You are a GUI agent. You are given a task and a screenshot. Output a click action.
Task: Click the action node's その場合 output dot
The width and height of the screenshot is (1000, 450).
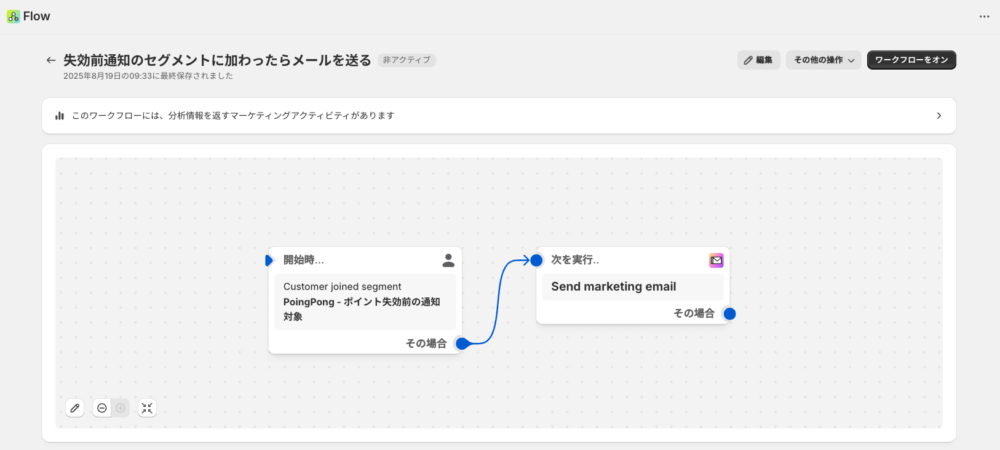point(730,314)
